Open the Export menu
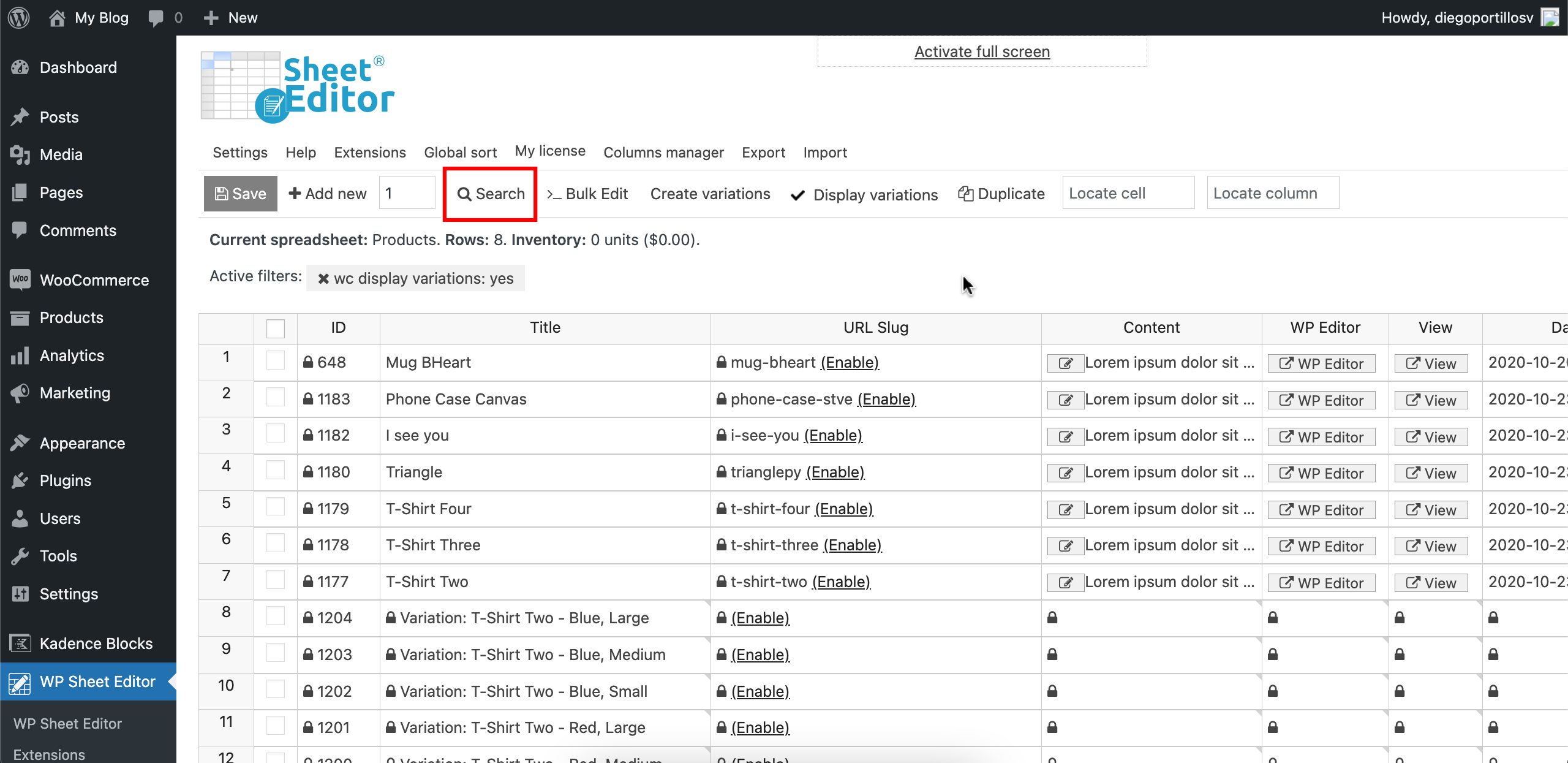The width and height of the screenshot is (1568, 763). (x=763, y=153)
